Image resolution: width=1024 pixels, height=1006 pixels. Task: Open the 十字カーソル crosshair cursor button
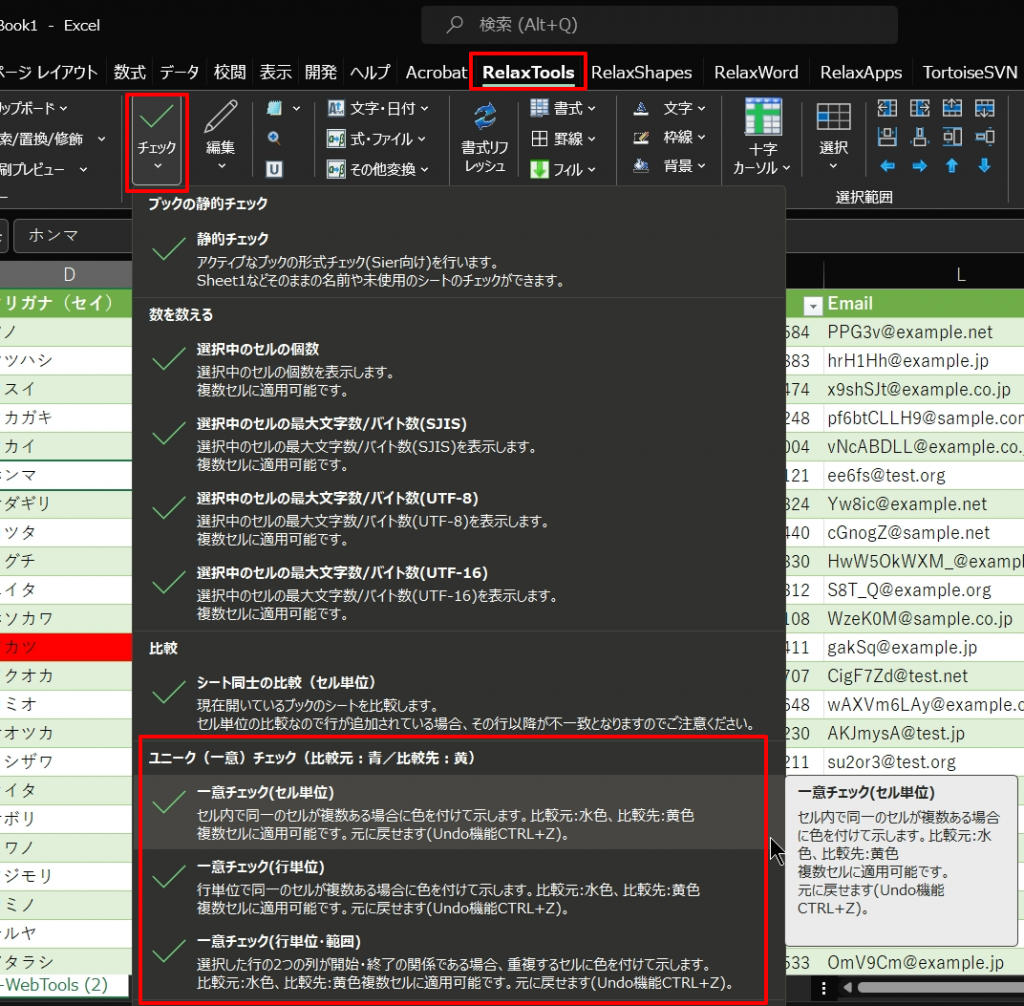pyautogui.click(x=762, y=138)
